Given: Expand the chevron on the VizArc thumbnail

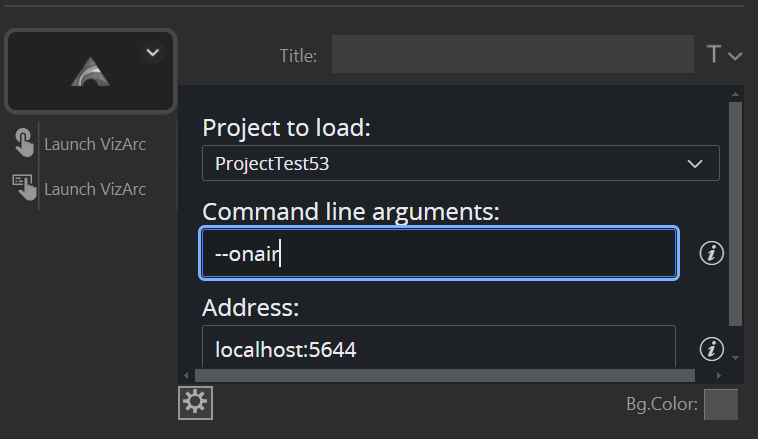Looking at the screenshot, I should coord(152,53).
